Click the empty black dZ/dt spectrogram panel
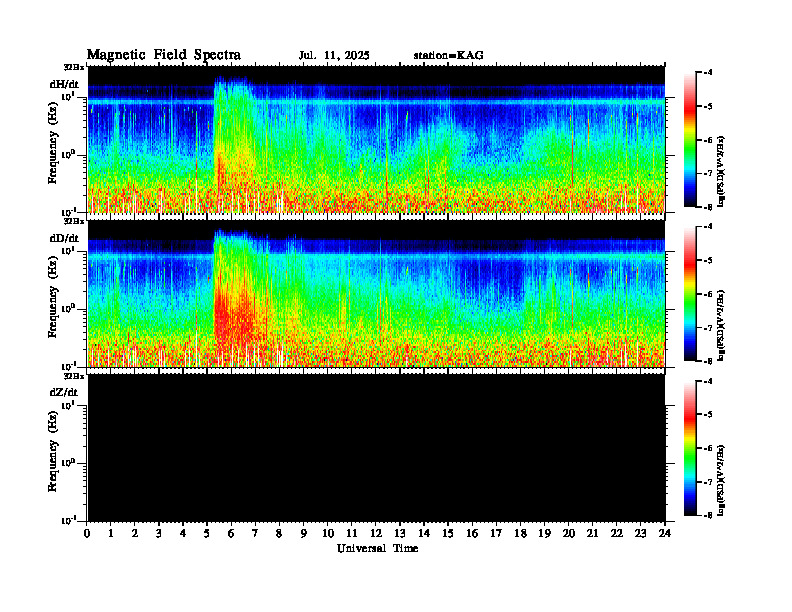Image resolution: width=792 pixels, height=612 pixels. pos(376,448)
